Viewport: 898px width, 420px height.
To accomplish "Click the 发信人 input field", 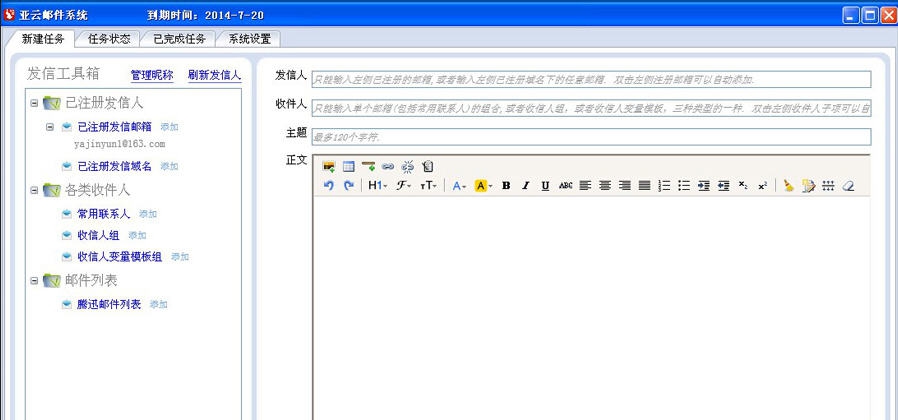I will click(x=592, y=80).
